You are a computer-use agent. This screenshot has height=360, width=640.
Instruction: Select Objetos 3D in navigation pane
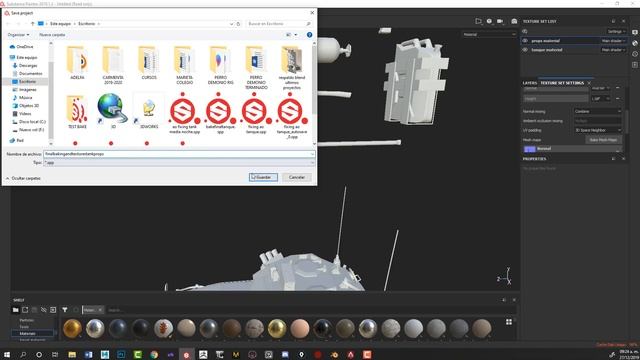(x=29, y=105)
